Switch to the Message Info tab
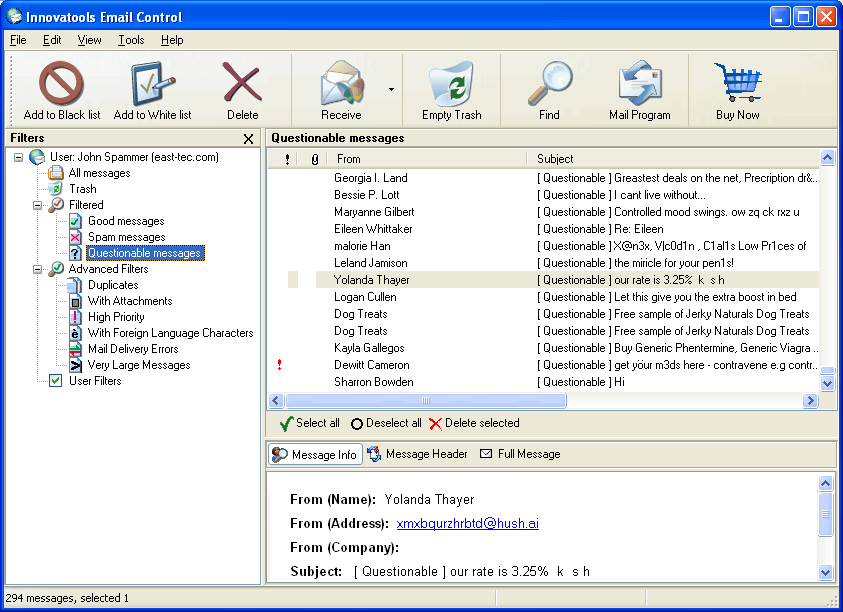 (316, 454)
